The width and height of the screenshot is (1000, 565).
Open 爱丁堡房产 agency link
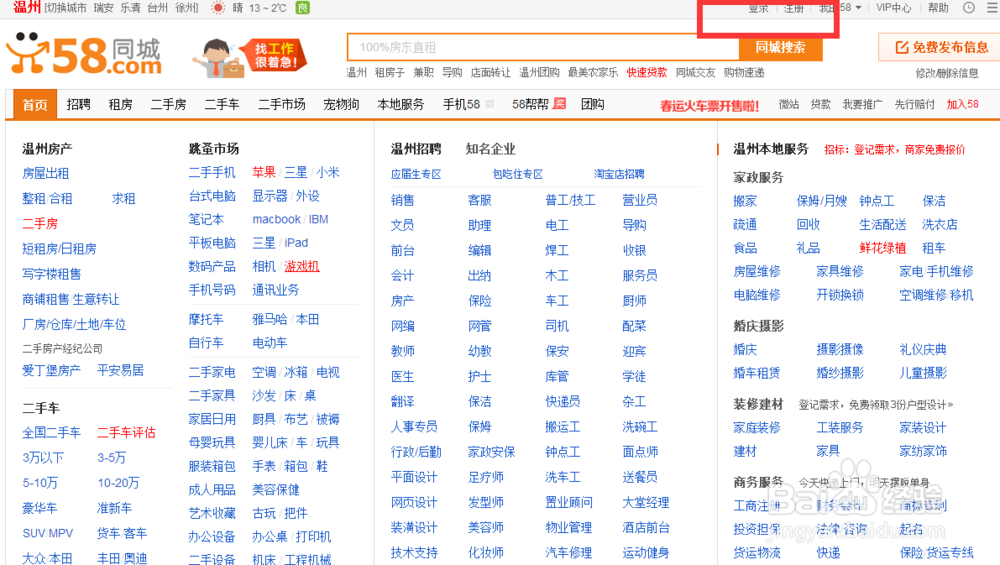pyautogui.click(x=52, y=370)
